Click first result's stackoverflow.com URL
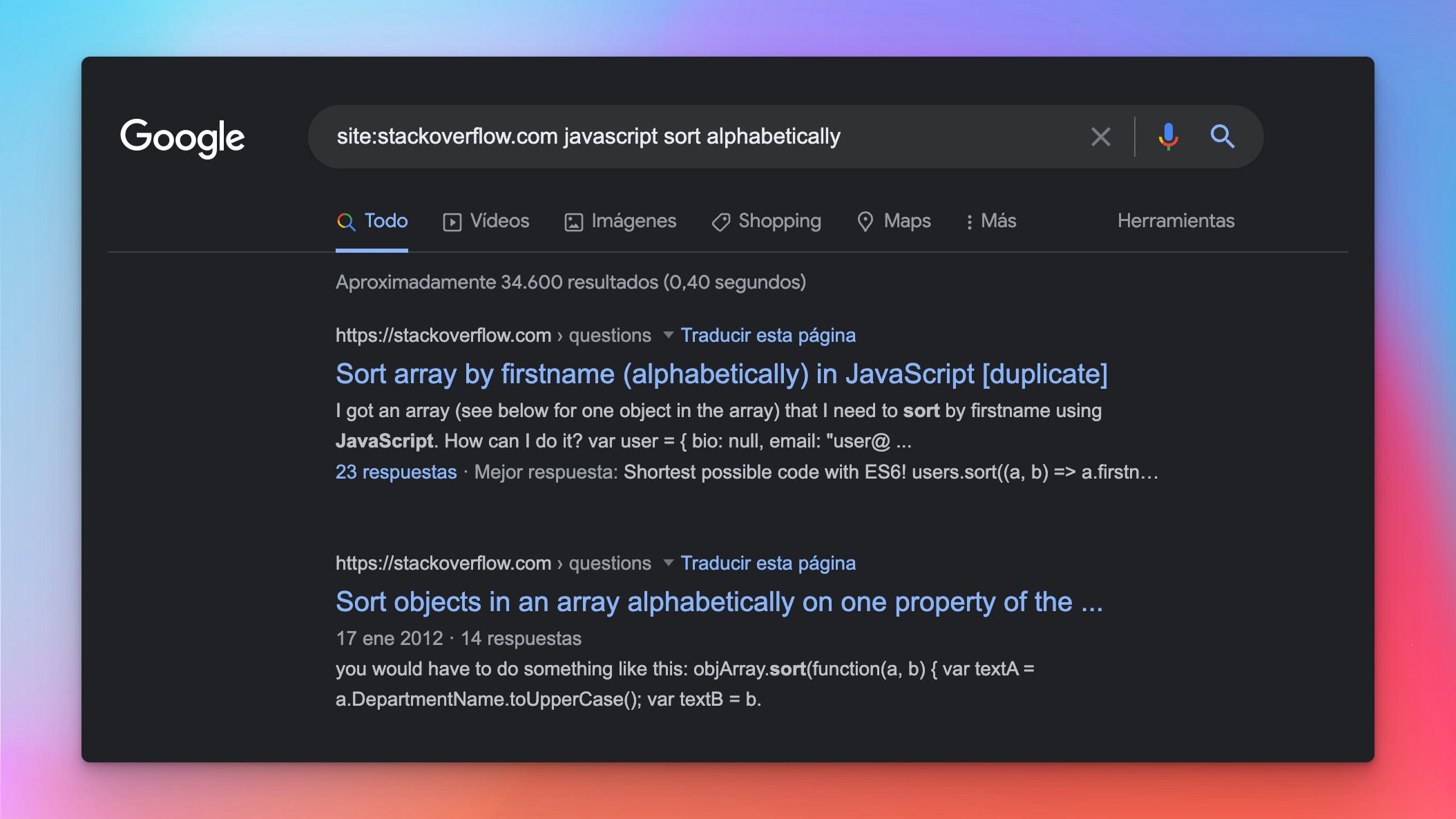 coord(493,336)
